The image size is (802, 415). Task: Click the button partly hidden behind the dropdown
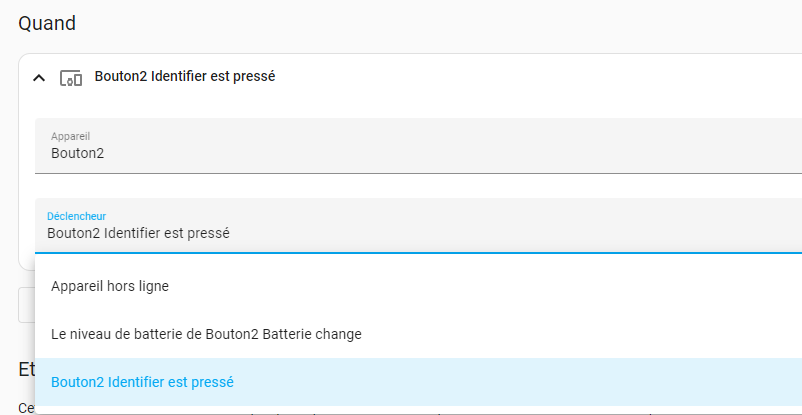click(26, 306)
